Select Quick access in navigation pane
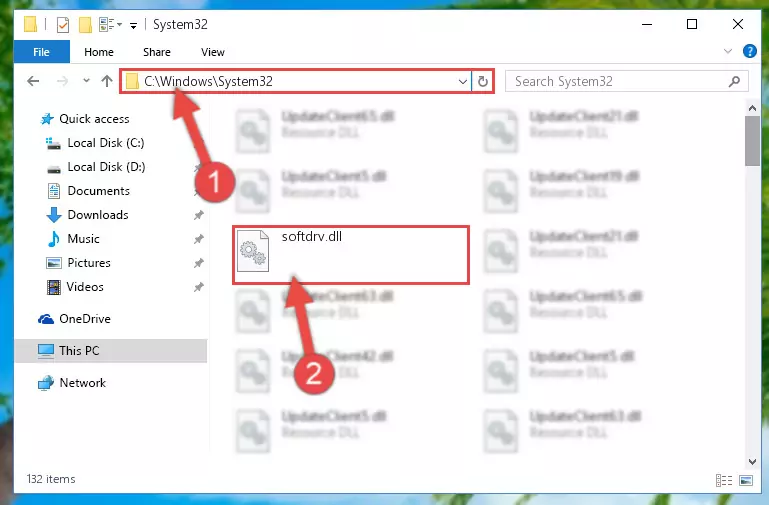The width and height of the screenshot is (769, 505). coord(94,119)
